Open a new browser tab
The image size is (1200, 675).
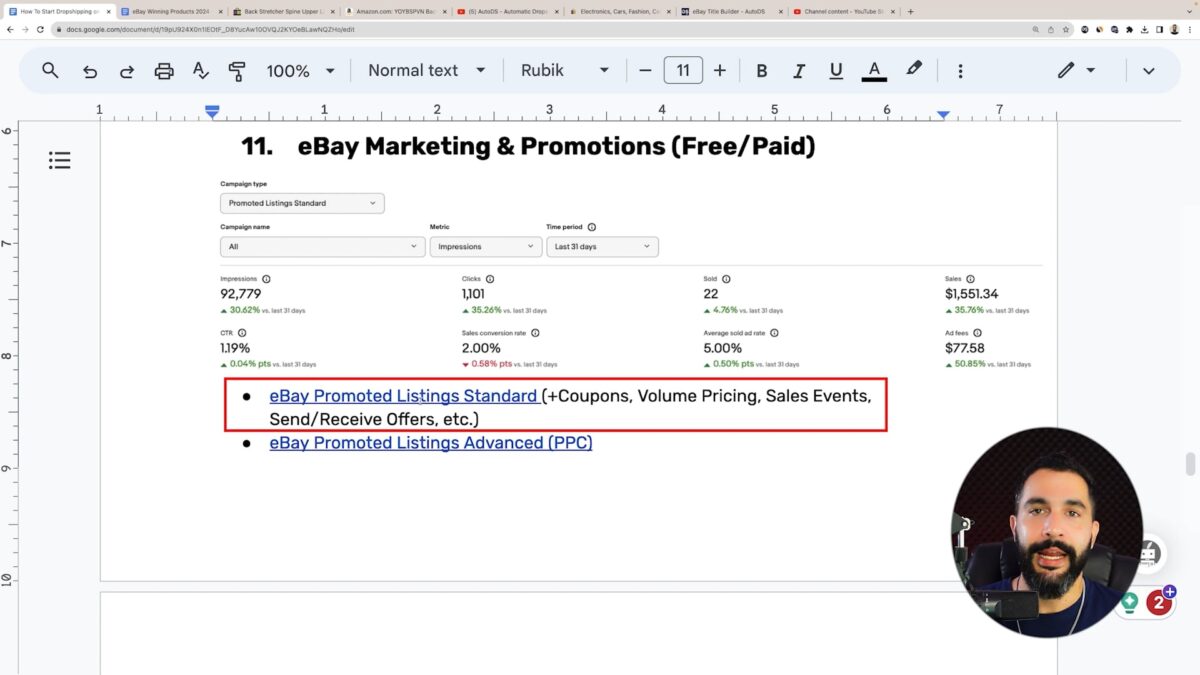(x=910, y=12)
